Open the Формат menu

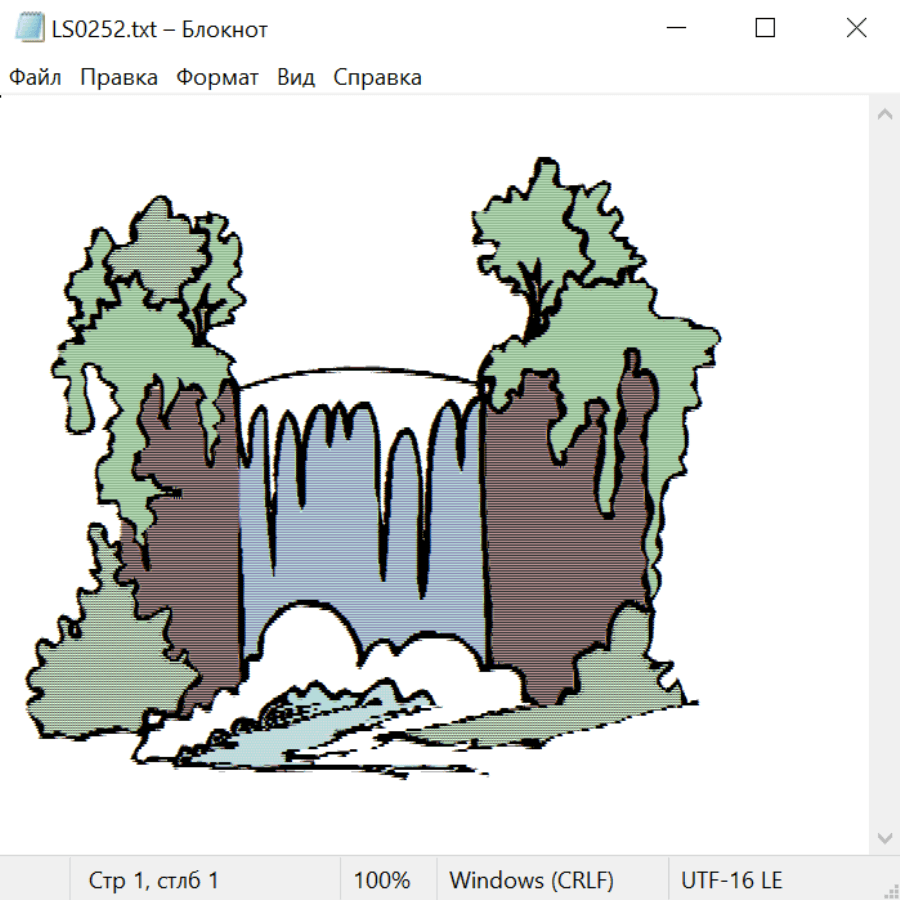pyautogui.click(x=217, y=78)
